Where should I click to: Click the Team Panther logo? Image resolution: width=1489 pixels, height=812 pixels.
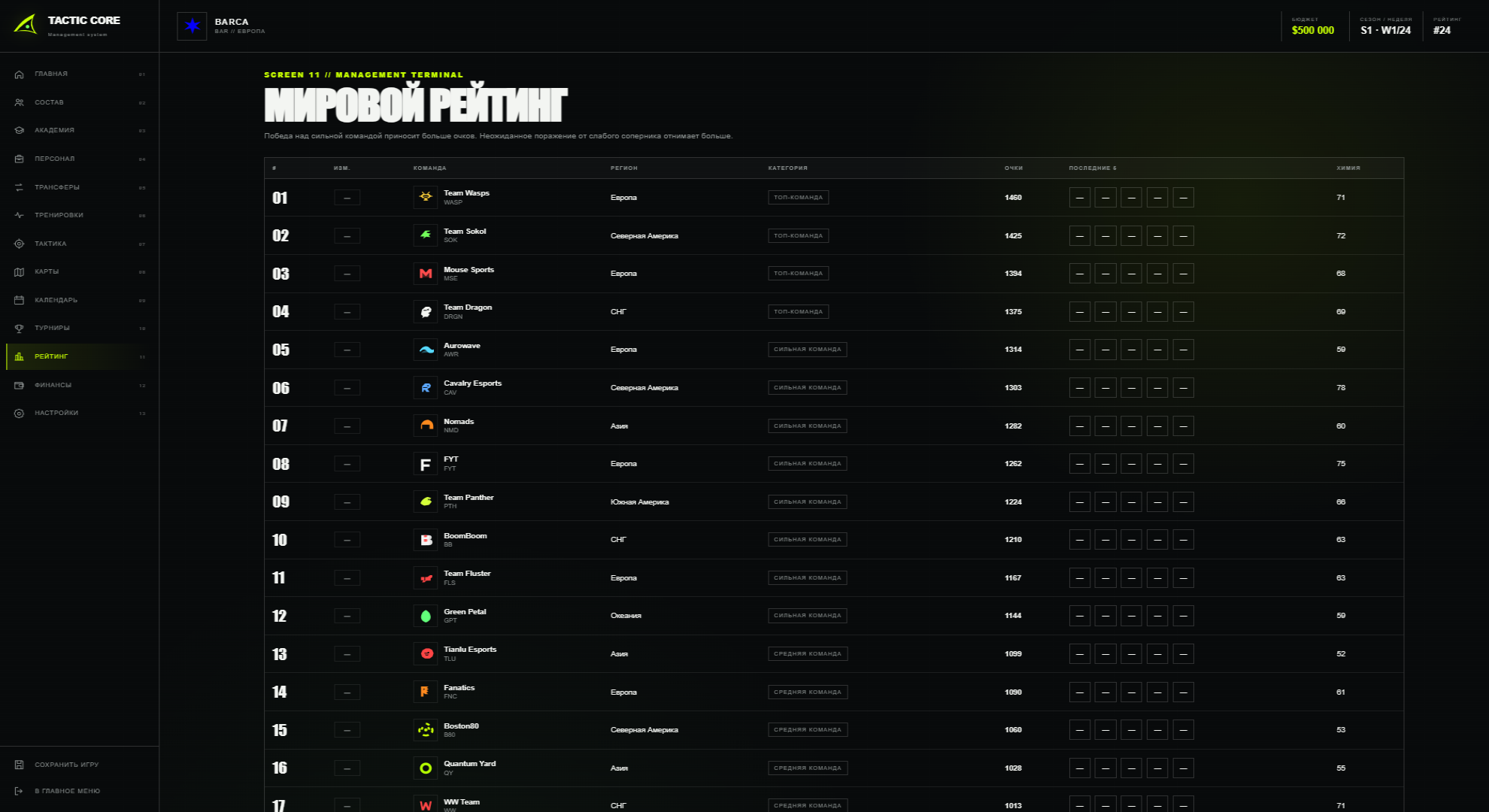tap(426, 501)
